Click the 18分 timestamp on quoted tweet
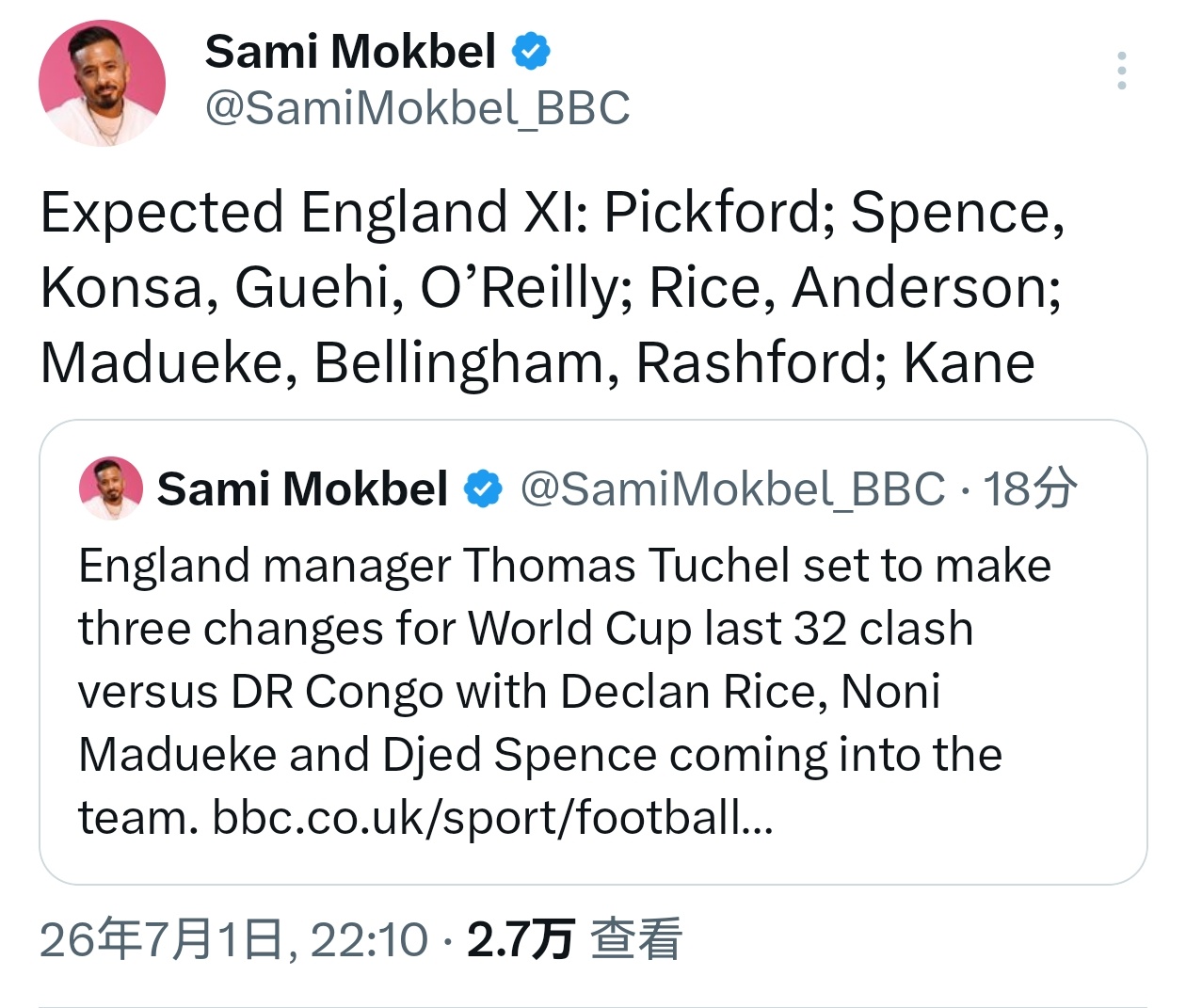 (1030, 489)
